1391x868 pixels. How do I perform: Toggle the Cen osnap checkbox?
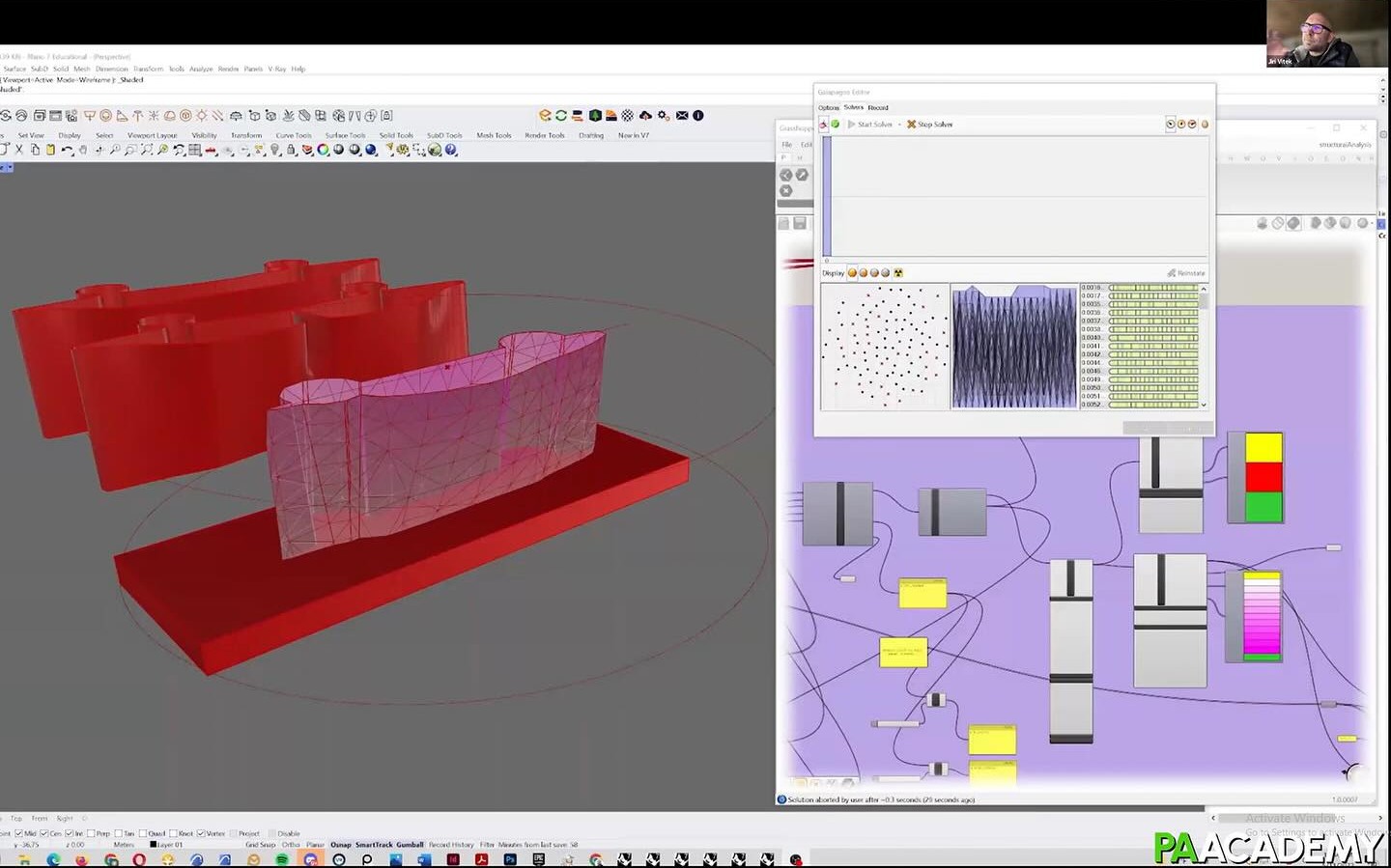44,833
